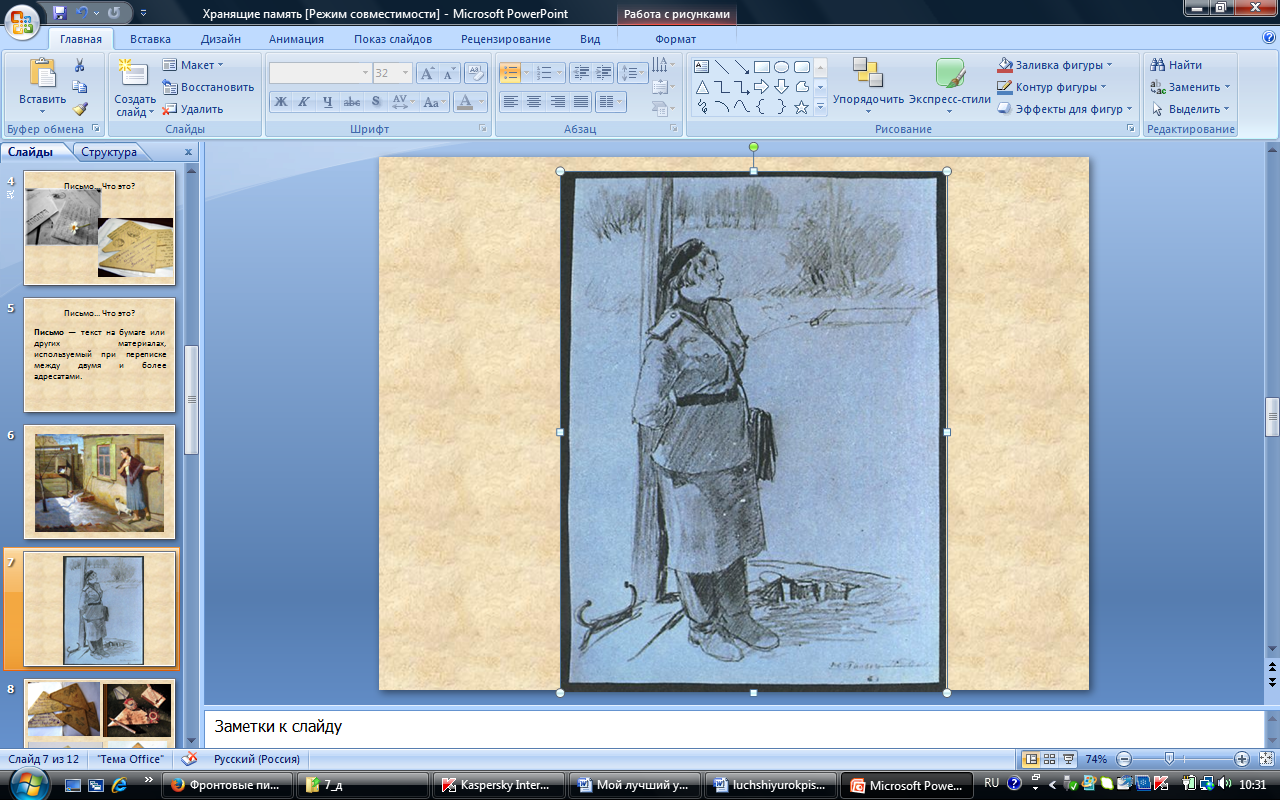The width and height of the screenshot is (1280, 800).
Task: Justify text in paragraph group
Action: coord(580,102)
